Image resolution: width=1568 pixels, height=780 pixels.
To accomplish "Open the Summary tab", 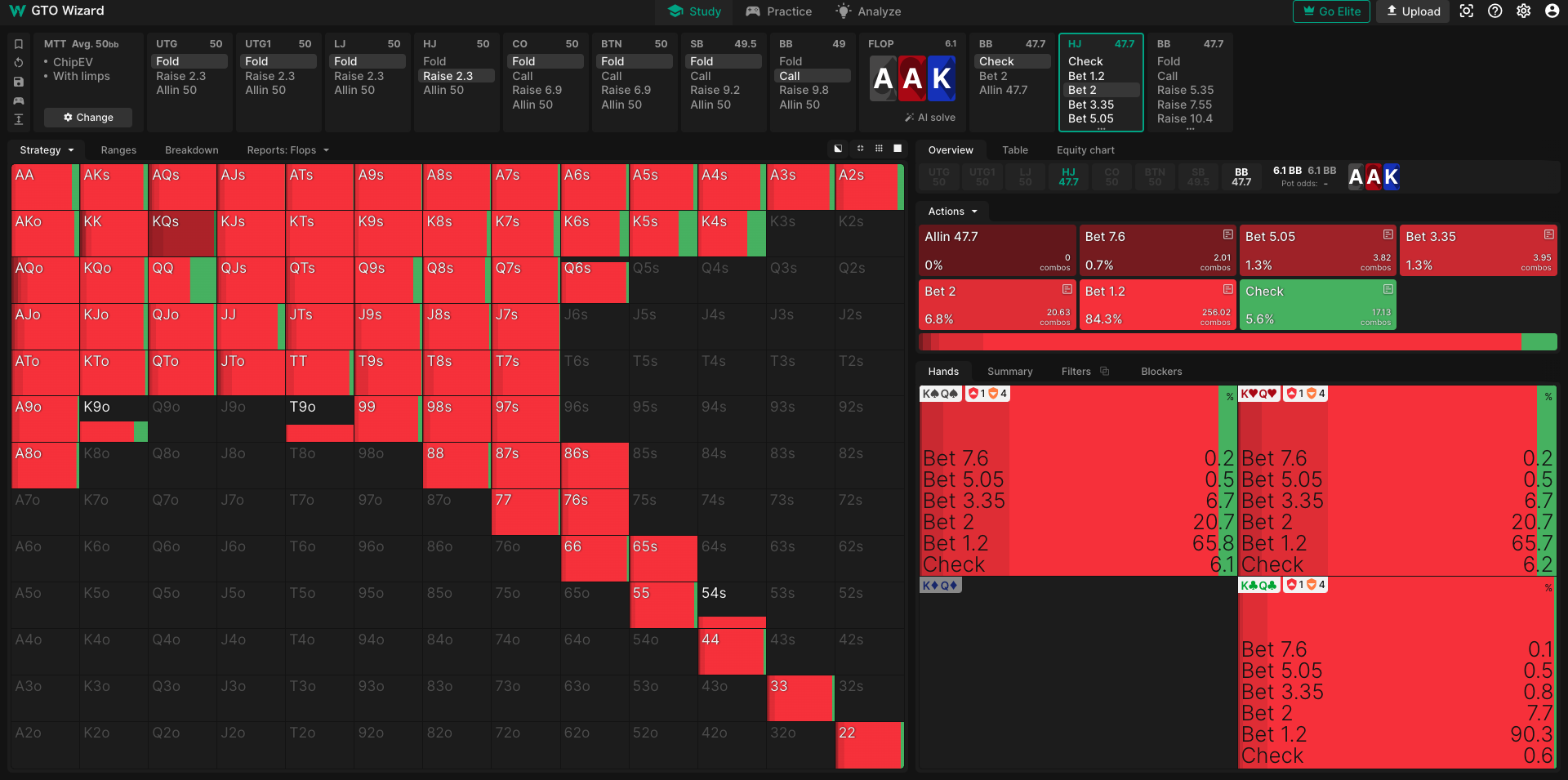I will (1010, 372).
